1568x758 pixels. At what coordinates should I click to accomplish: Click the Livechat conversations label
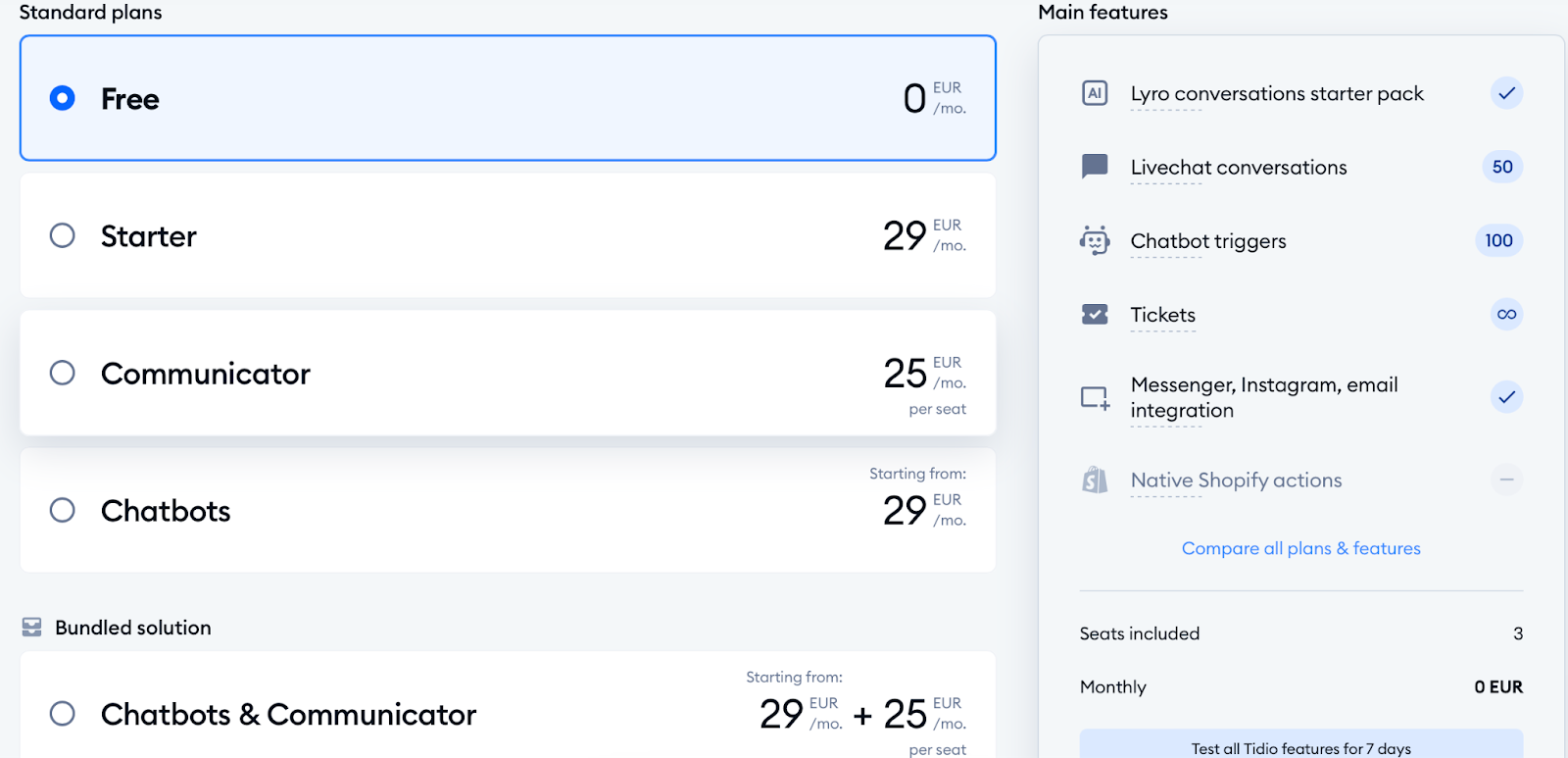click(1239, 168)
